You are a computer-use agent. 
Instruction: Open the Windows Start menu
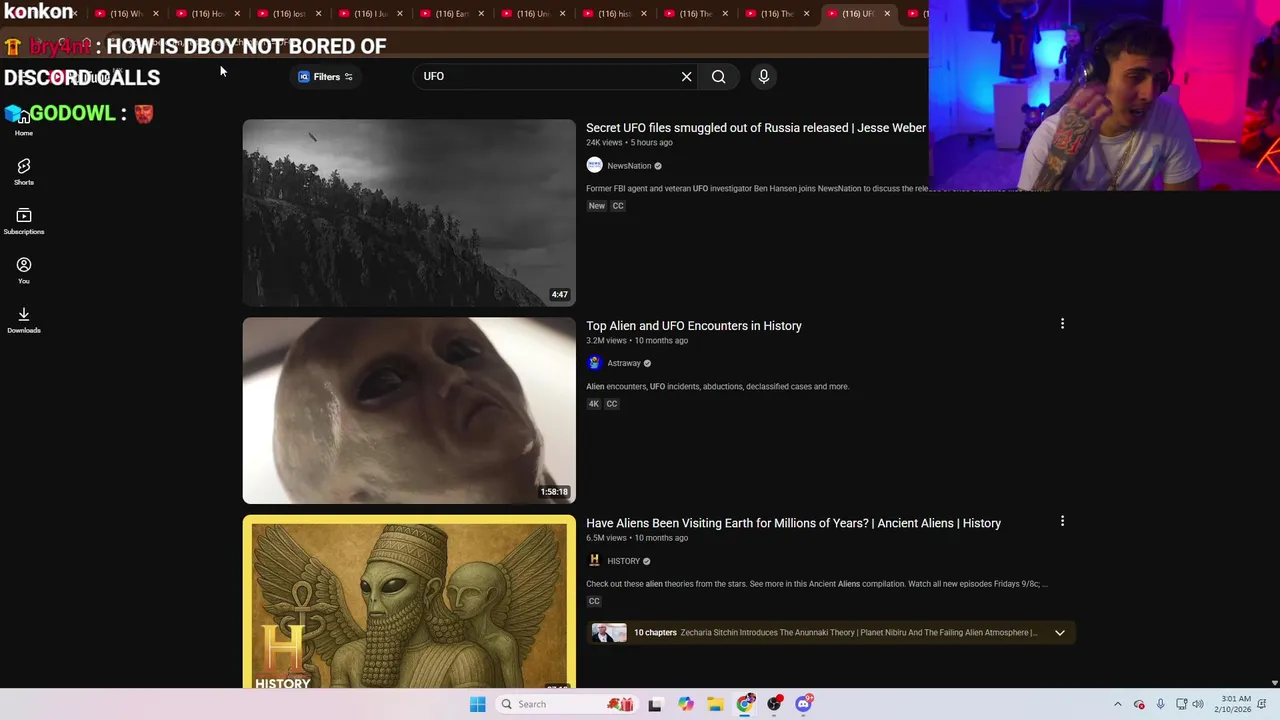pyautogui.click(x=477, y=704)
